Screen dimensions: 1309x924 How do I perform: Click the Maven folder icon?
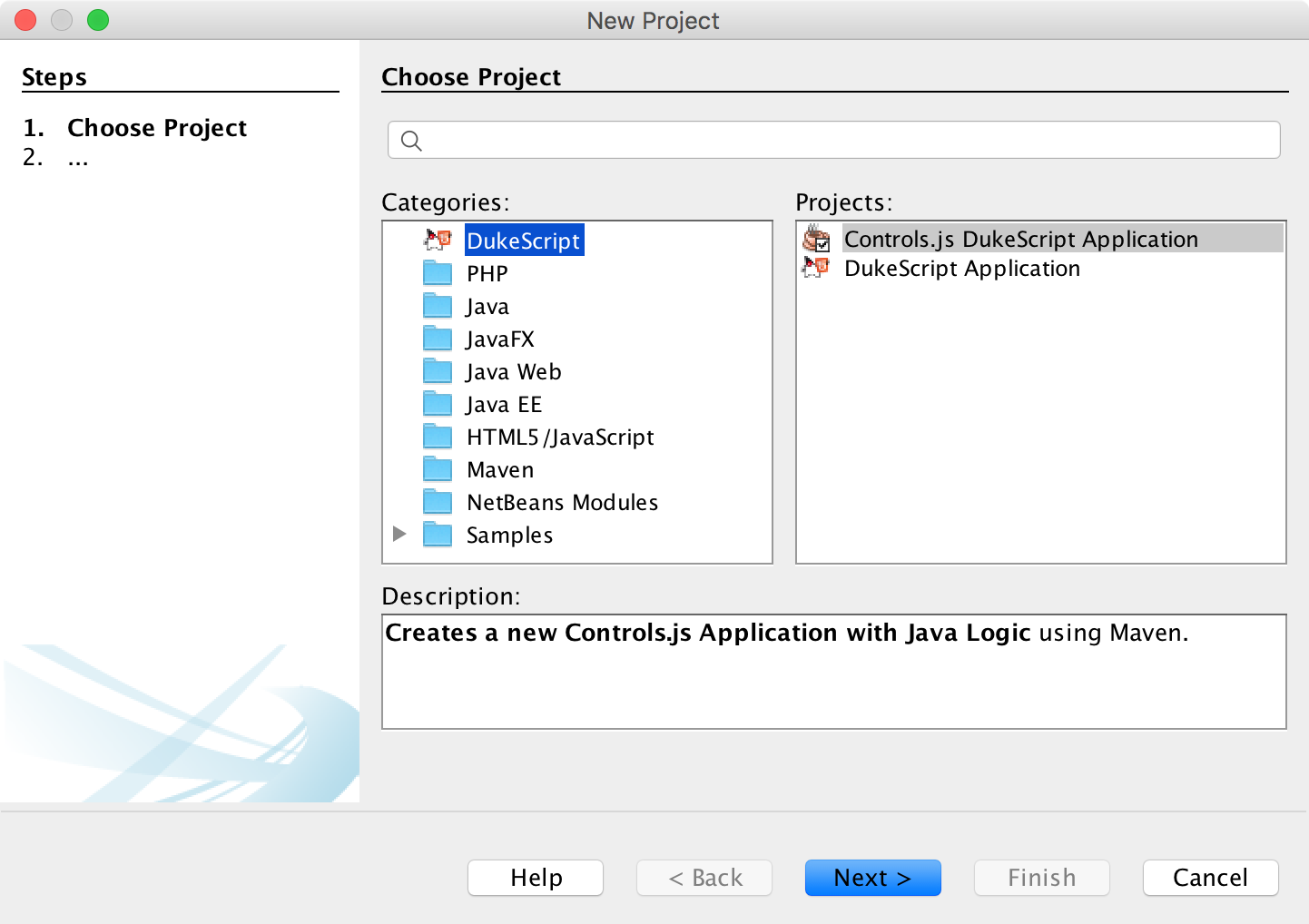(x=438, y=469)
